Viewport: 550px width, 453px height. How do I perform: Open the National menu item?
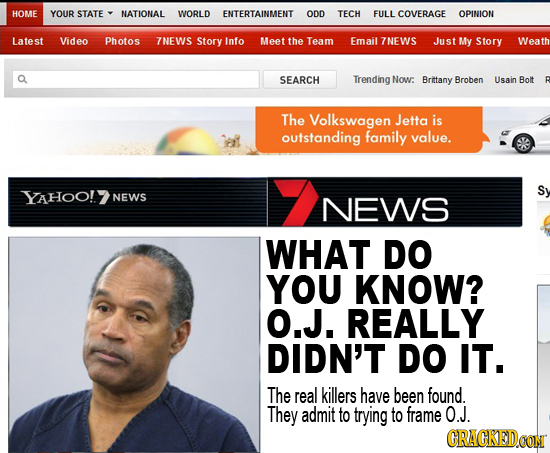click(x=143, y=14)
